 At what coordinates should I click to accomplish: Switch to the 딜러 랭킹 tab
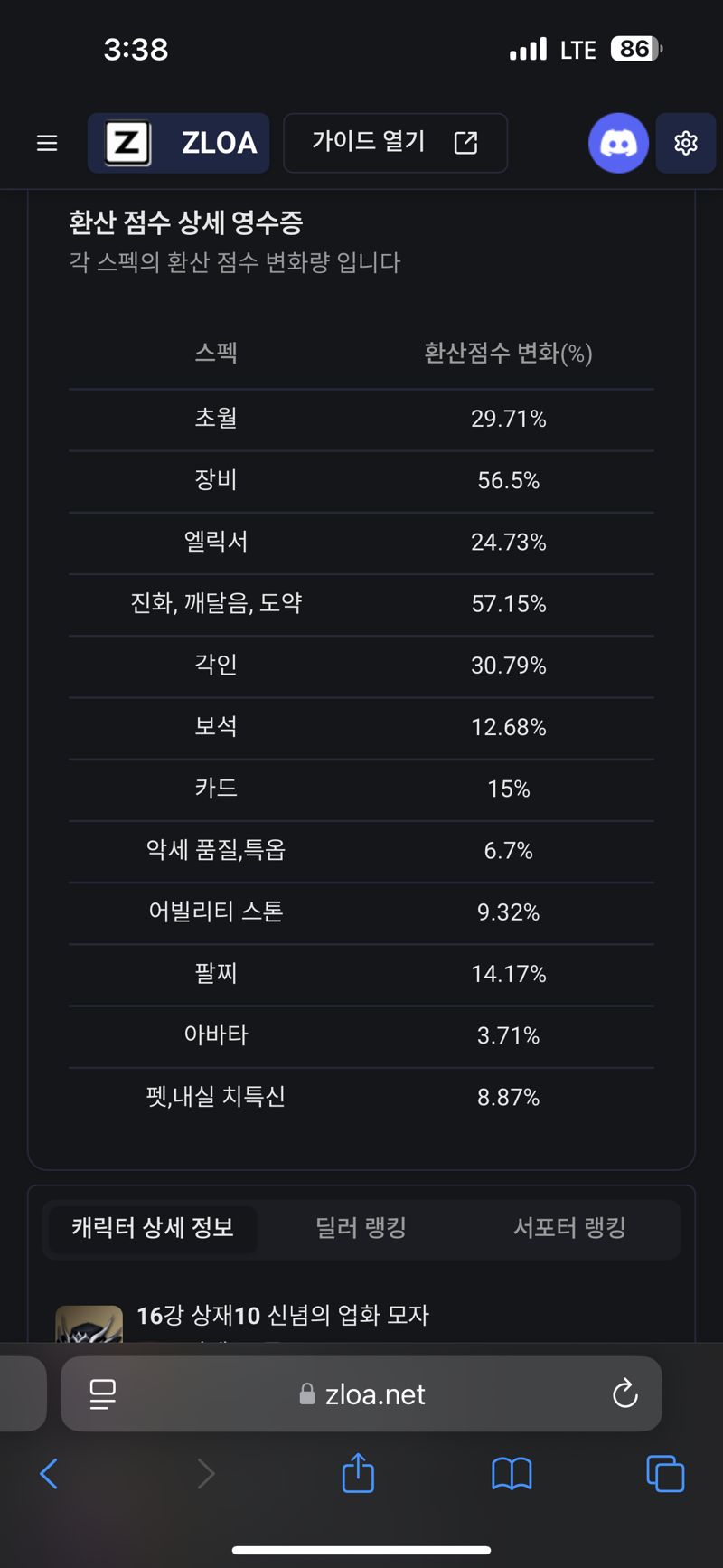point(361,1228)
